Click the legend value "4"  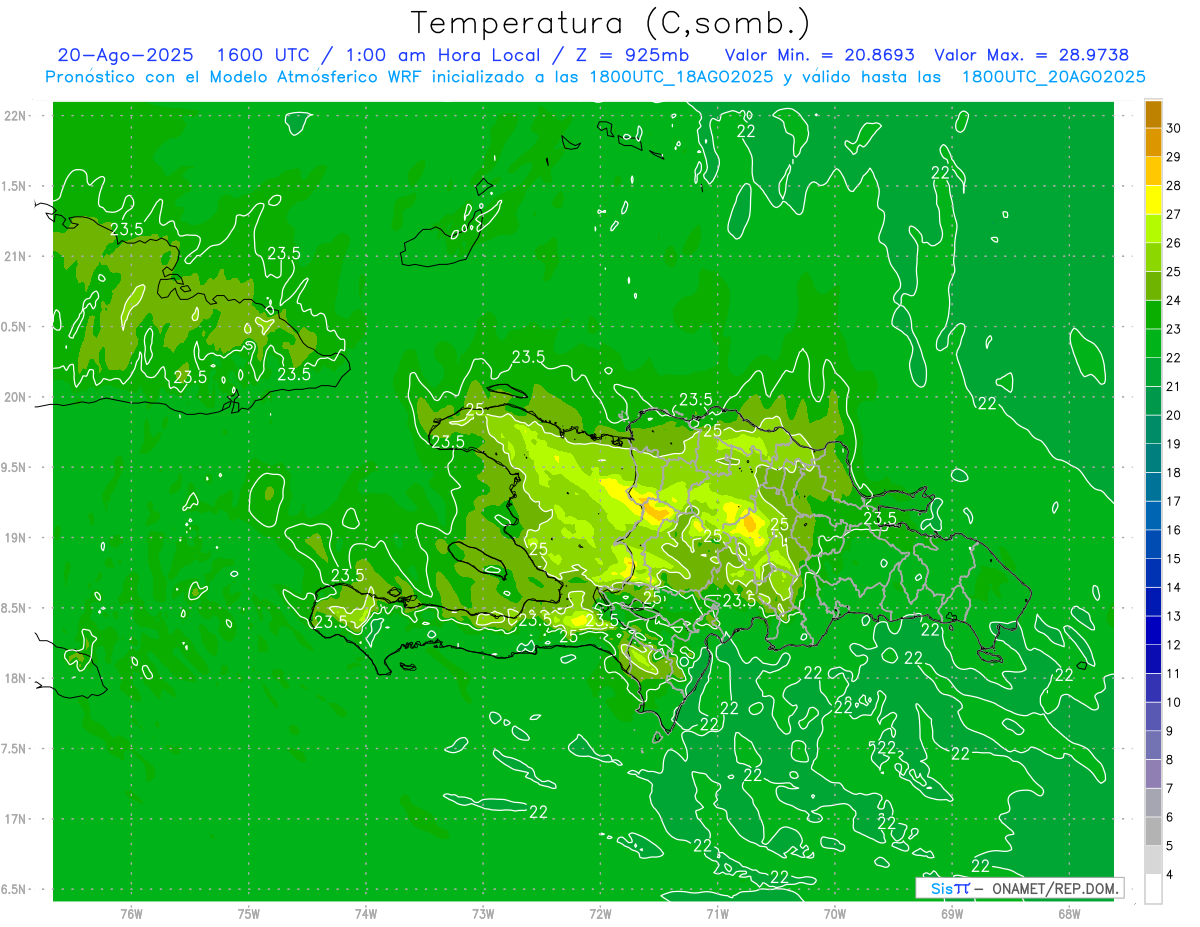coord(1171,875)
